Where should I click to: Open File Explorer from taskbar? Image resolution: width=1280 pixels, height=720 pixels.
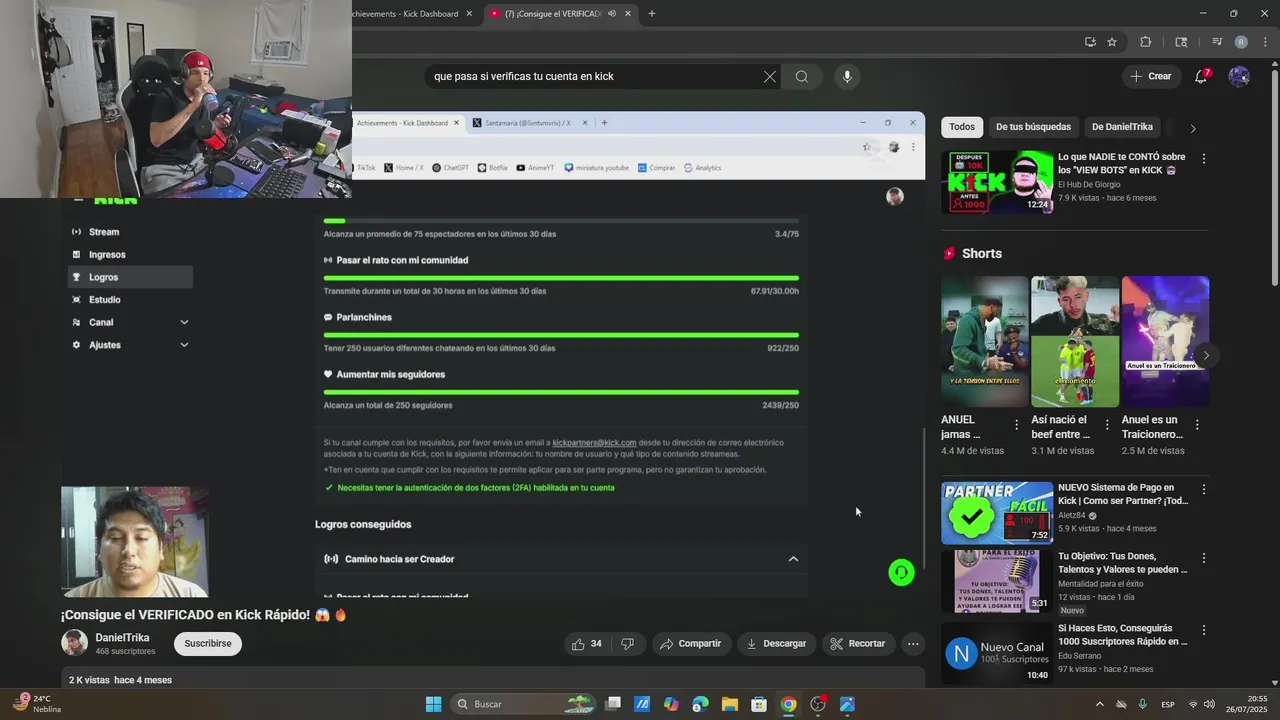click(x=730, y=704)
